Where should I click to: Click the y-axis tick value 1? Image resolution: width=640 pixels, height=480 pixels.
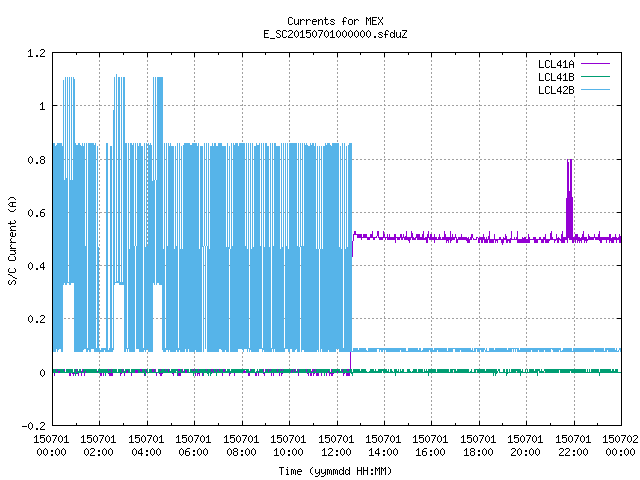(x=42, y=107)
